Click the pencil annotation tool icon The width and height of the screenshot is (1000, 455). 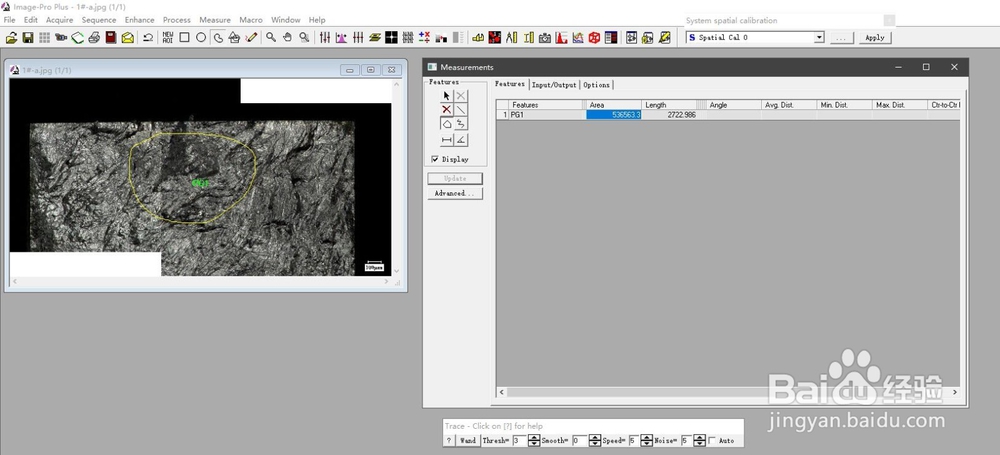click(251, 38)
